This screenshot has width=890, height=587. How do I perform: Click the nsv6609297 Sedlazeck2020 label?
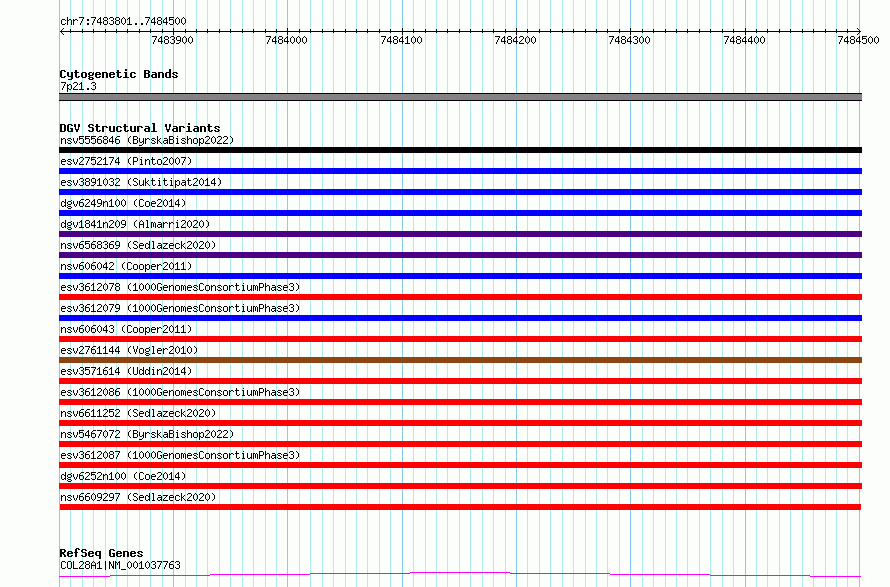pyautogui.click(x=138, y=497)
